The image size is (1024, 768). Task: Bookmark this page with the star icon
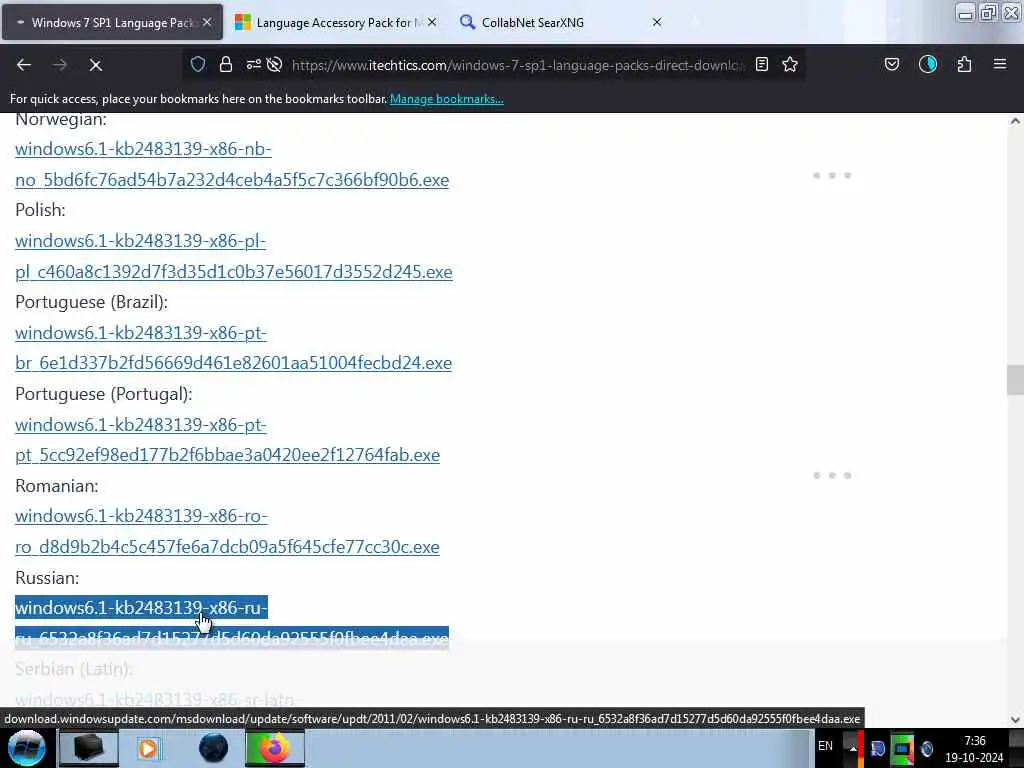(790, 64)
